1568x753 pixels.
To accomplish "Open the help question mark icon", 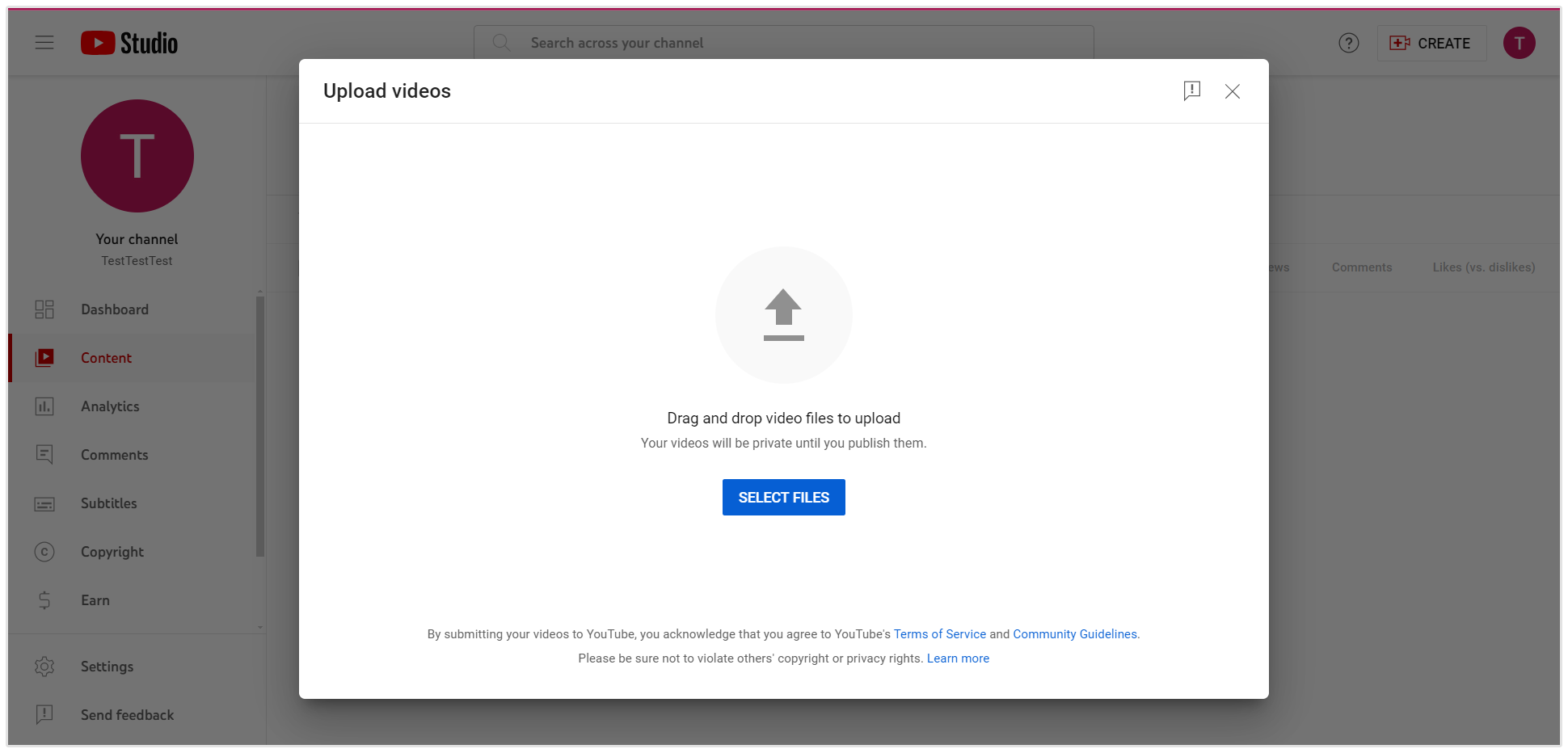I will point(1348,43).
